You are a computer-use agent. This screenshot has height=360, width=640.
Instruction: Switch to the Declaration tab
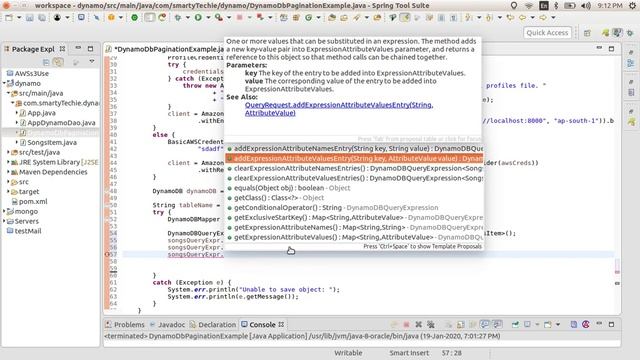[x=213, y=324]
